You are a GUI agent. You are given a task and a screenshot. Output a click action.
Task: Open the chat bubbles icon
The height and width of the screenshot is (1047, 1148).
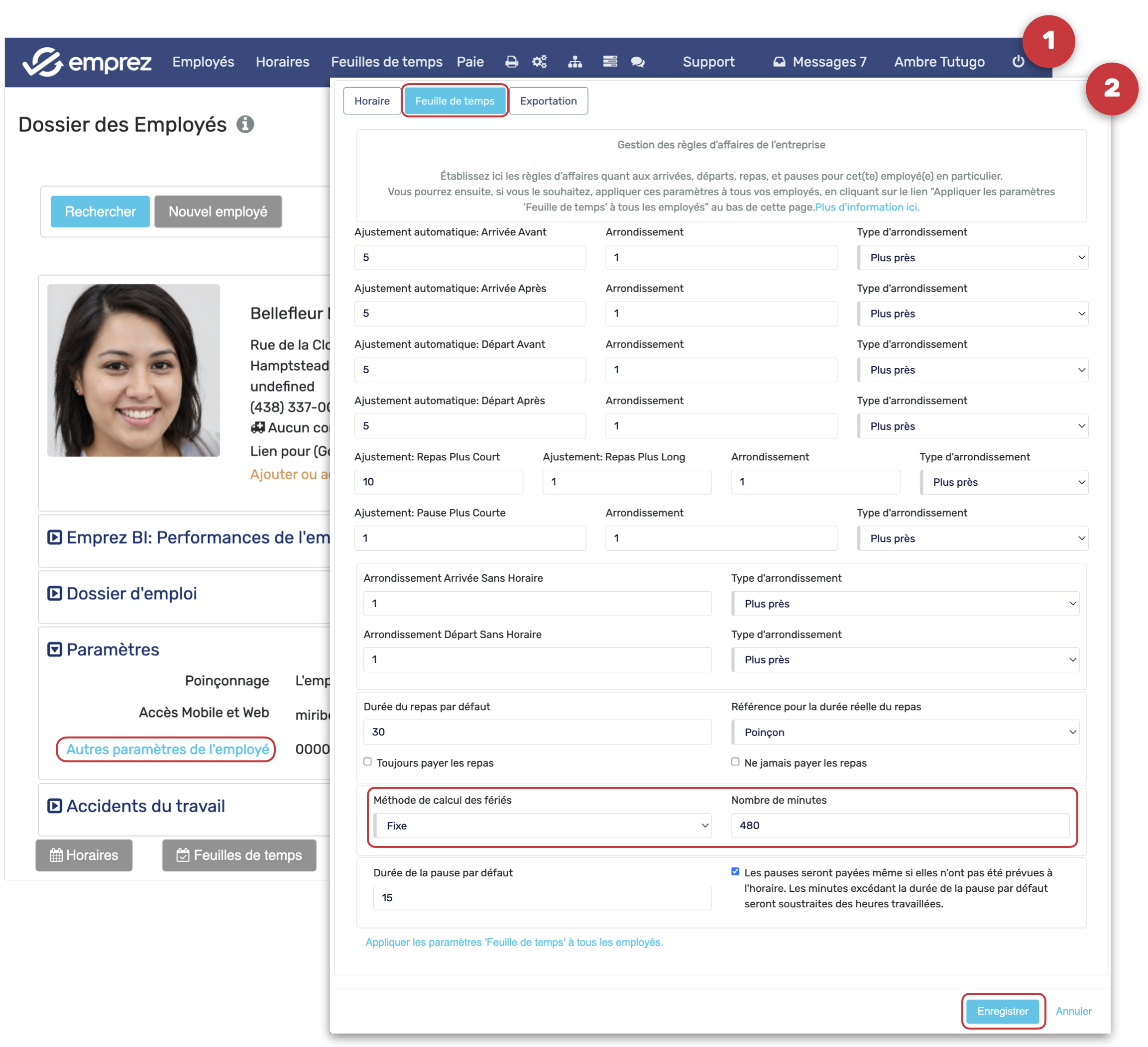coord(638,62)
